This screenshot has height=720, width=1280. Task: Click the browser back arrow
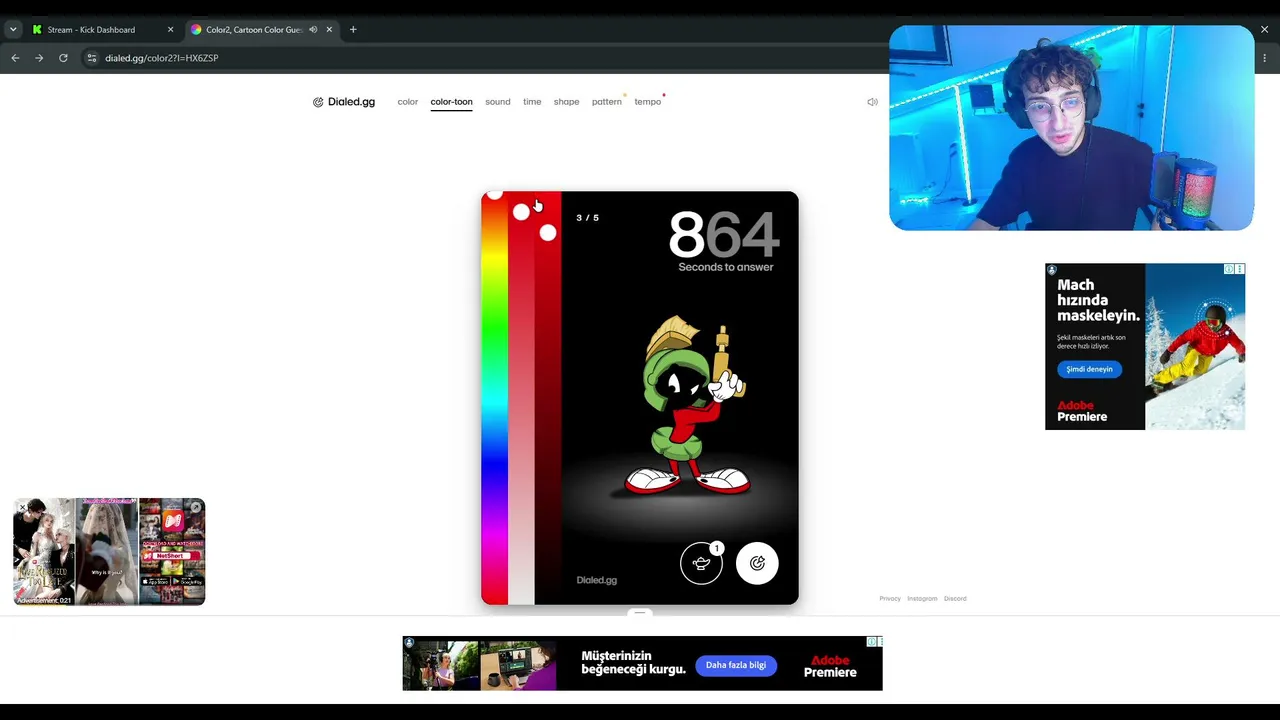point(15,58)
